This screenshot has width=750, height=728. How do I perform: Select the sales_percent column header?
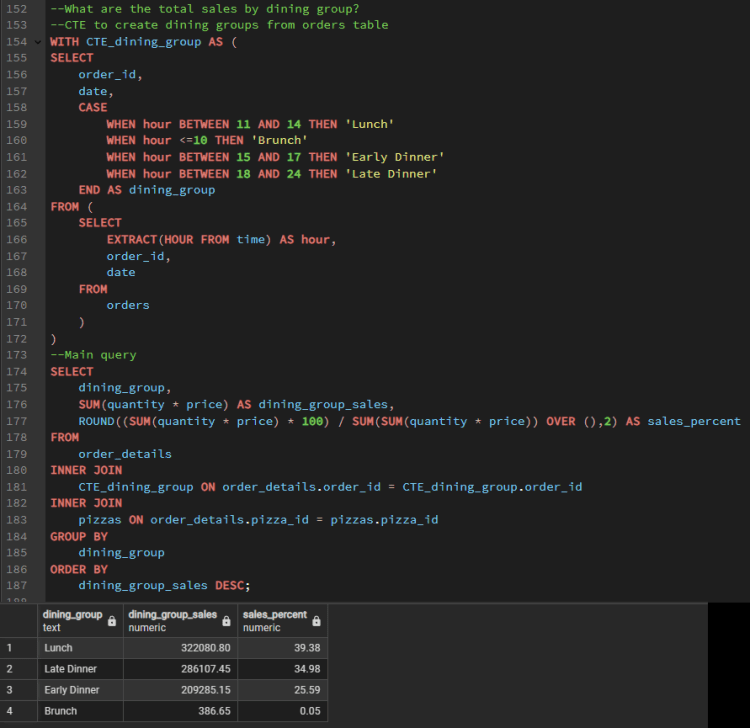[274, 621]
